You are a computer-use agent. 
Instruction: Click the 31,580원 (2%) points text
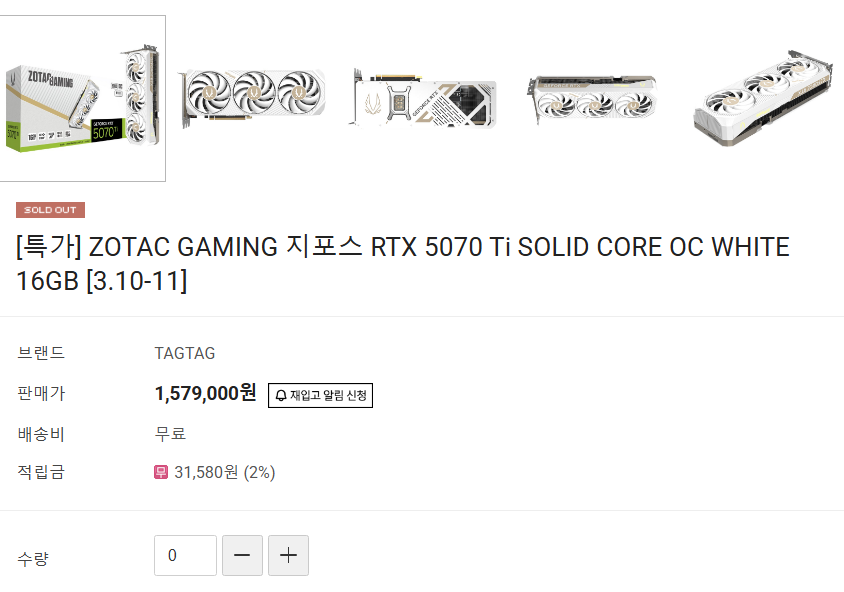point(224,473)
